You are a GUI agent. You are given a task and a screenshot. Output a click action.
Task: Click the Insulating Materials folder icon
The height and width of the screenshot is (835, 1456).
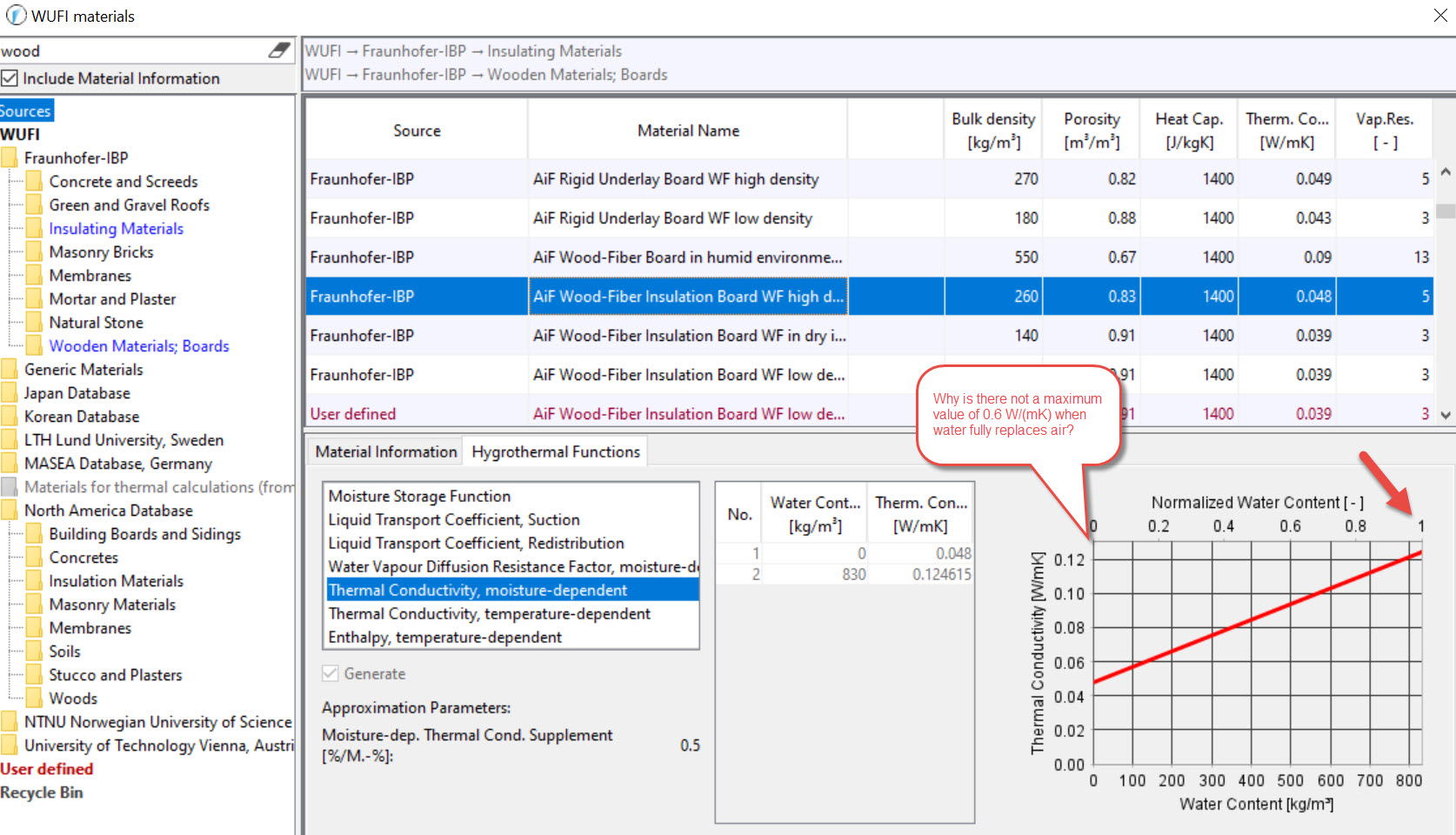[x=34, y=229]
